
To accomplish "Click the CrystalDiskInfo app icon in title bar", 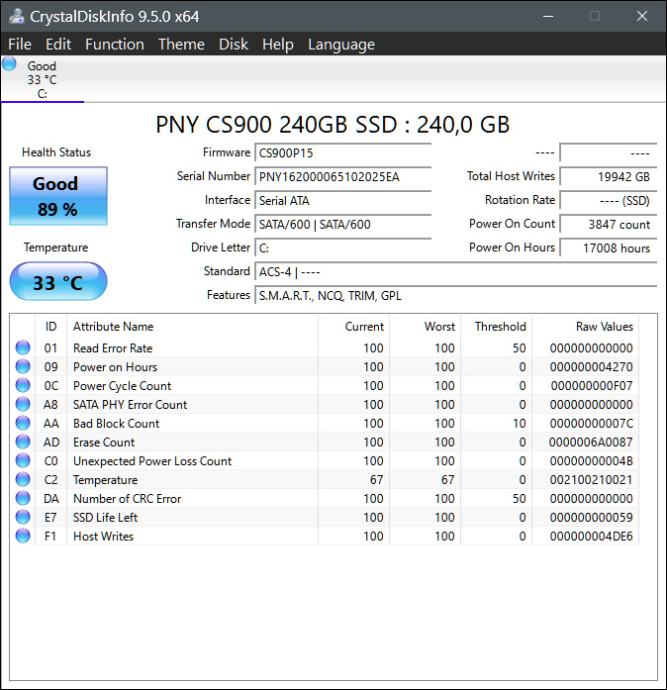I will coord(17,16).
